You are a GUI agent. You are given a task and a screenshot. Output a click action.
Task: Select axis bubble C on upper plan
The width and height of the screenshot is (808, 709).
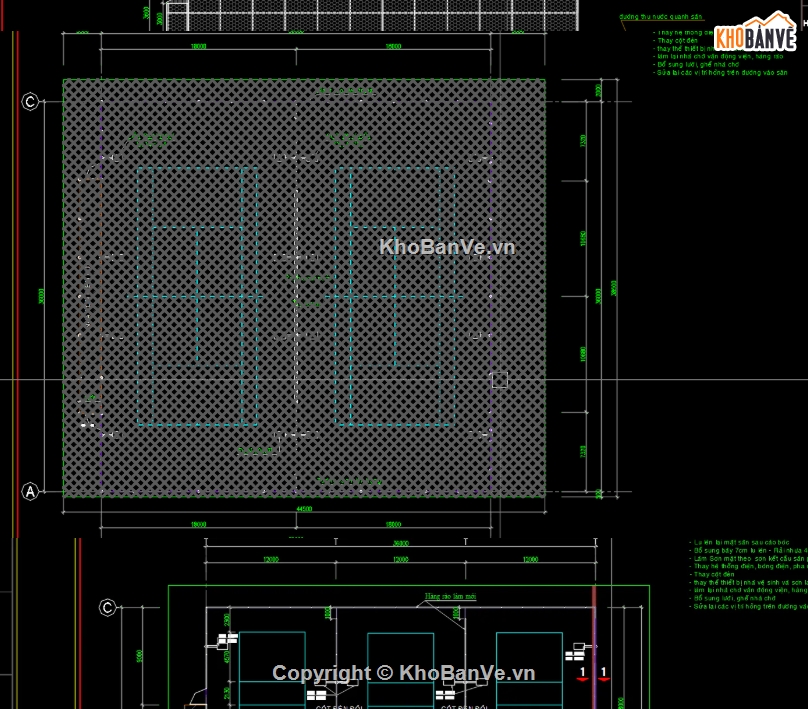(x=30, y=101)
